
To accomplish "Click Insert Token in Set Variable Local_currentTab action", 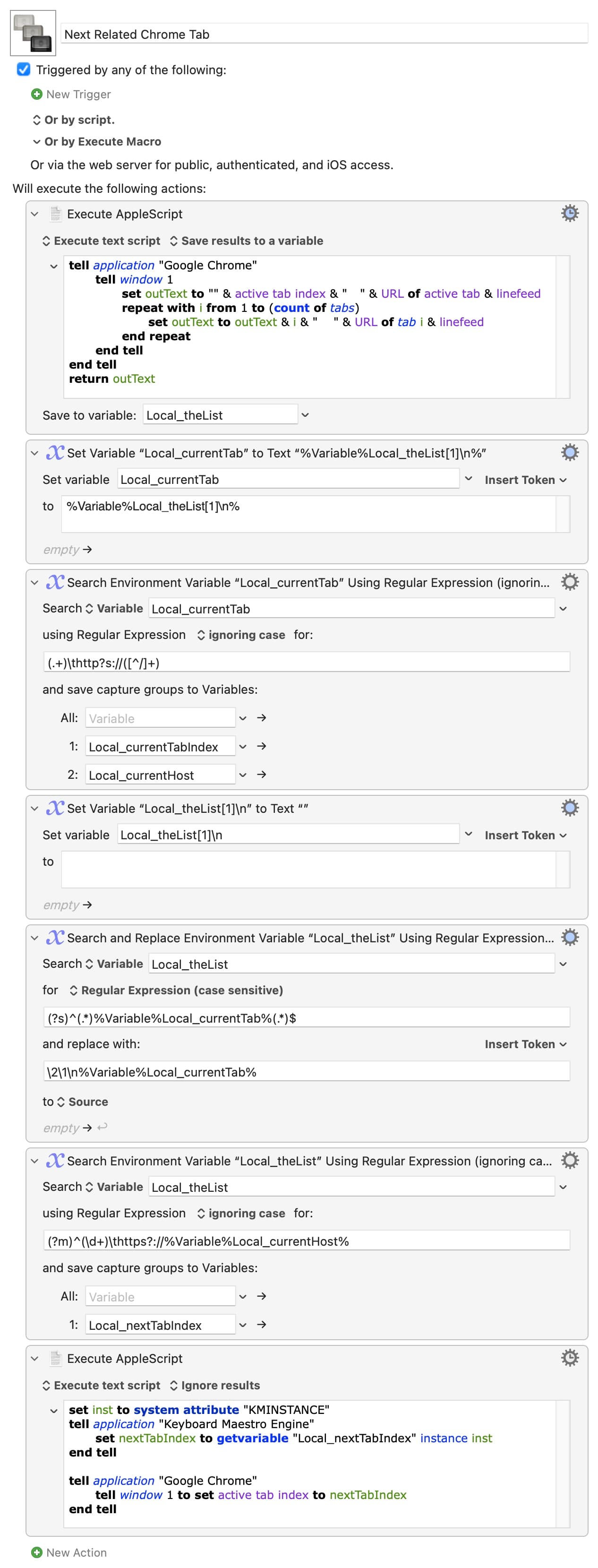I will [525, 480].
